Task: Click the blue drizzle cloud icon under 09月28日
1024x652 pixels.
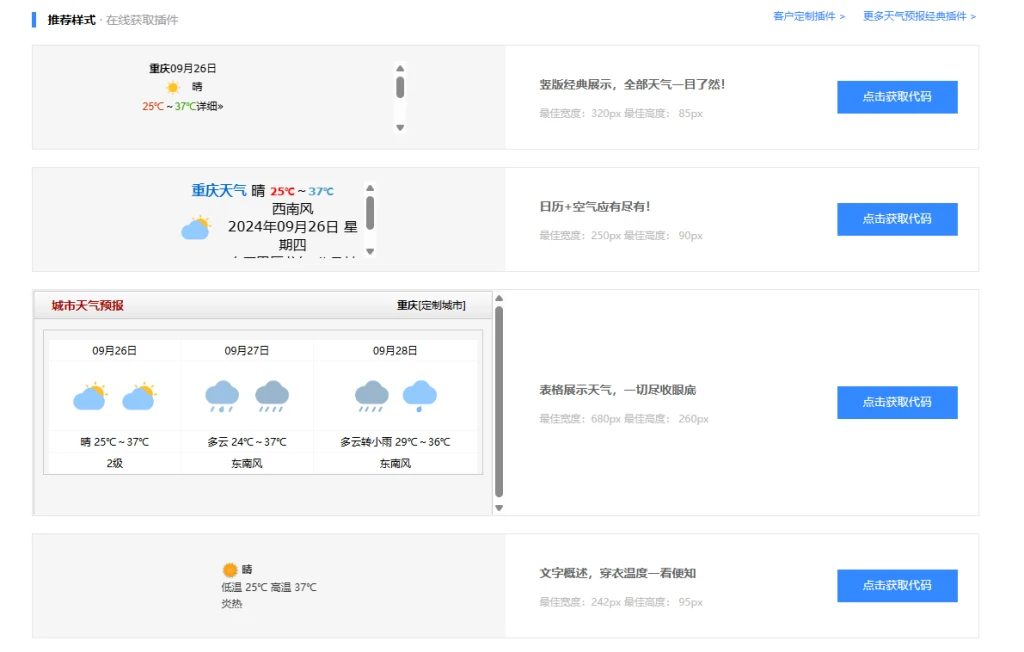Action: click(420, 396)
